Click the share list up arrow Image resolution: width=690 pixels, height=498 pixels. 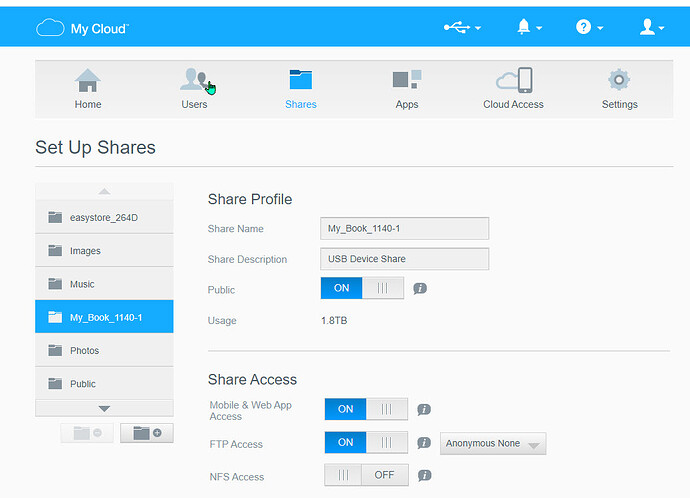pos(104,191)
